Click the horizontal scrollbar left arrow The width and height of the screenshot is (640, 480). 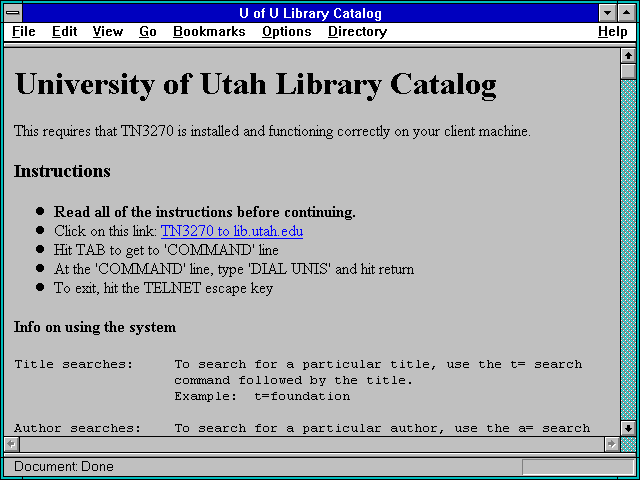click(12, 444)
